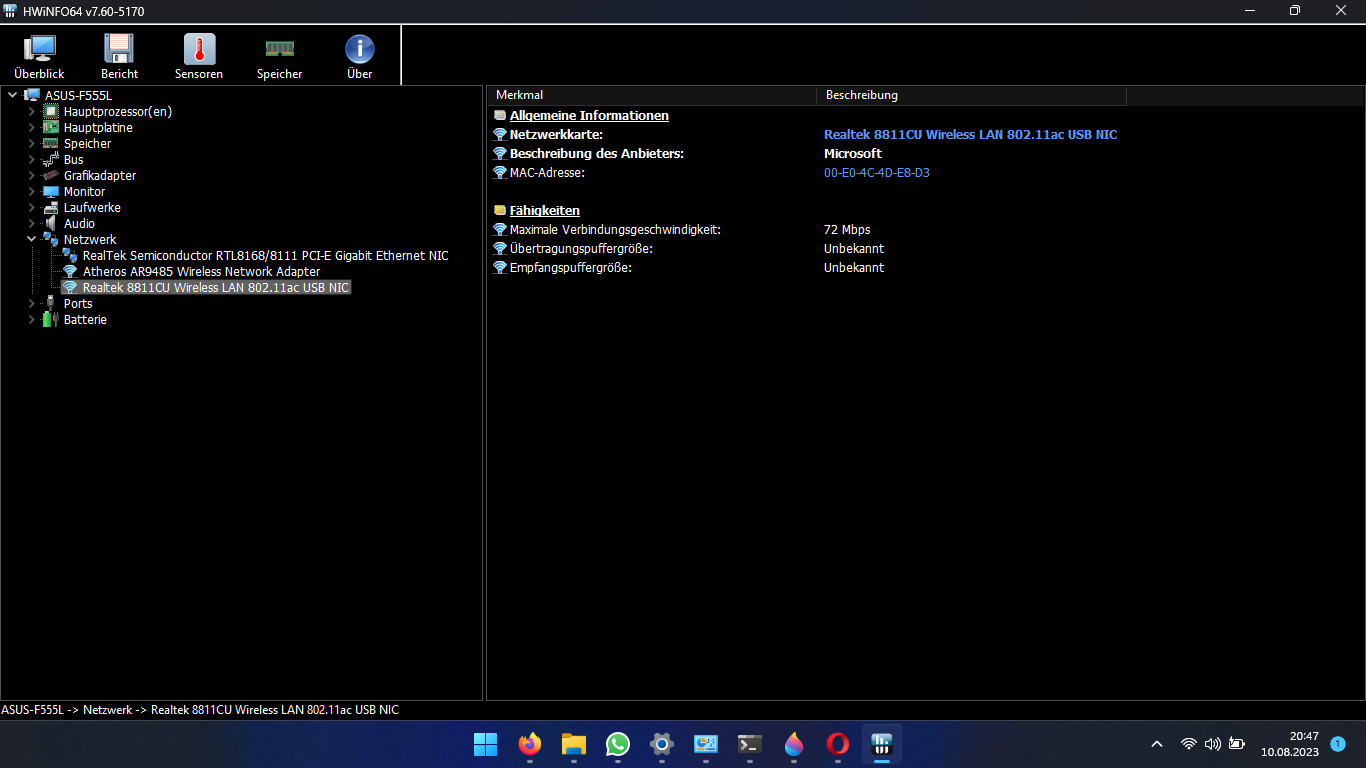Click the status bar path text
Viewport: 1366px width, 768px height.
tap(200, 710)
